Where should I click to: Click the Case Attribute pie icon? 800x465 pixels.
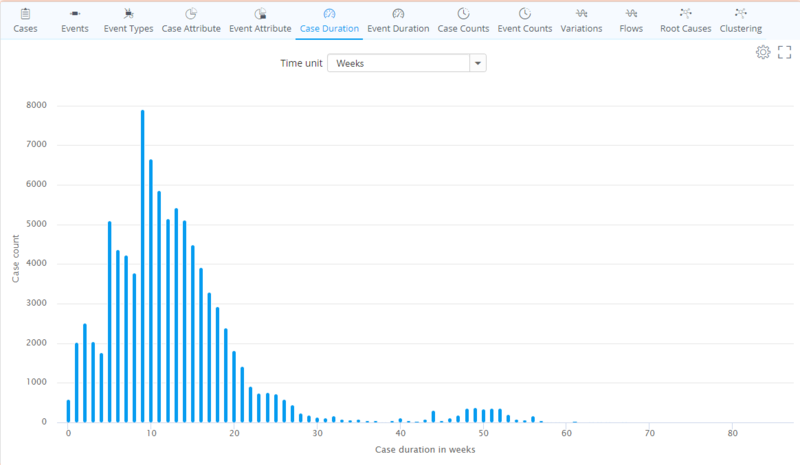tap(191, 13)
